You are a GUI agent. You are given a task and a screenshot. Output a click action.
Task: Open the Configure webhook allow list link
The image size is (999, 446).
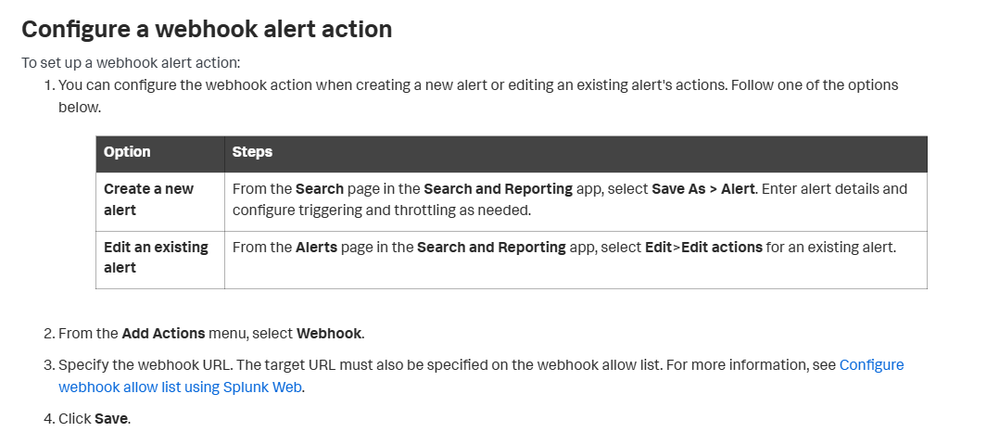tap(481, 376)
